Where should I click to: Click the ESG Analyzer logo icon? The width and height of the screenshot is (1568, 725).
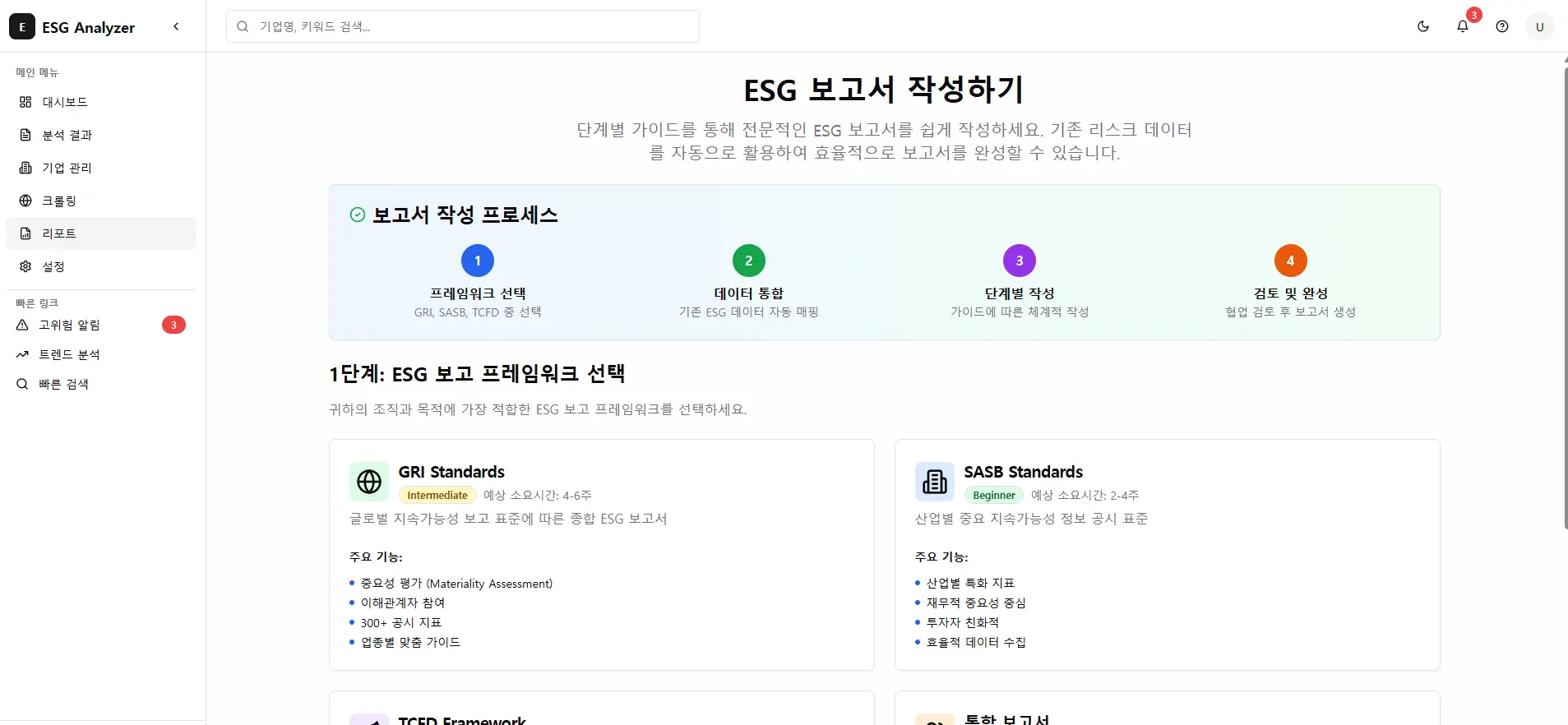[22, 27]
